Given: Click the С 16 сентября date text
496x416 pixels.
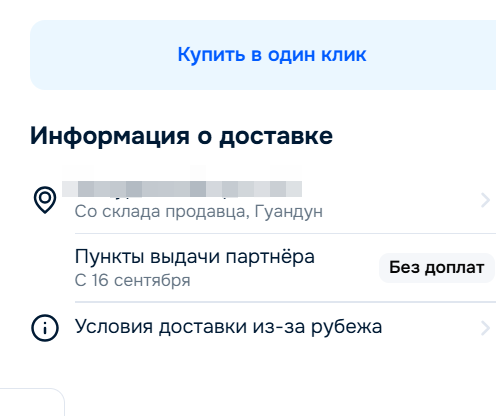Looking at the screenshot, I should click(133, 280).
